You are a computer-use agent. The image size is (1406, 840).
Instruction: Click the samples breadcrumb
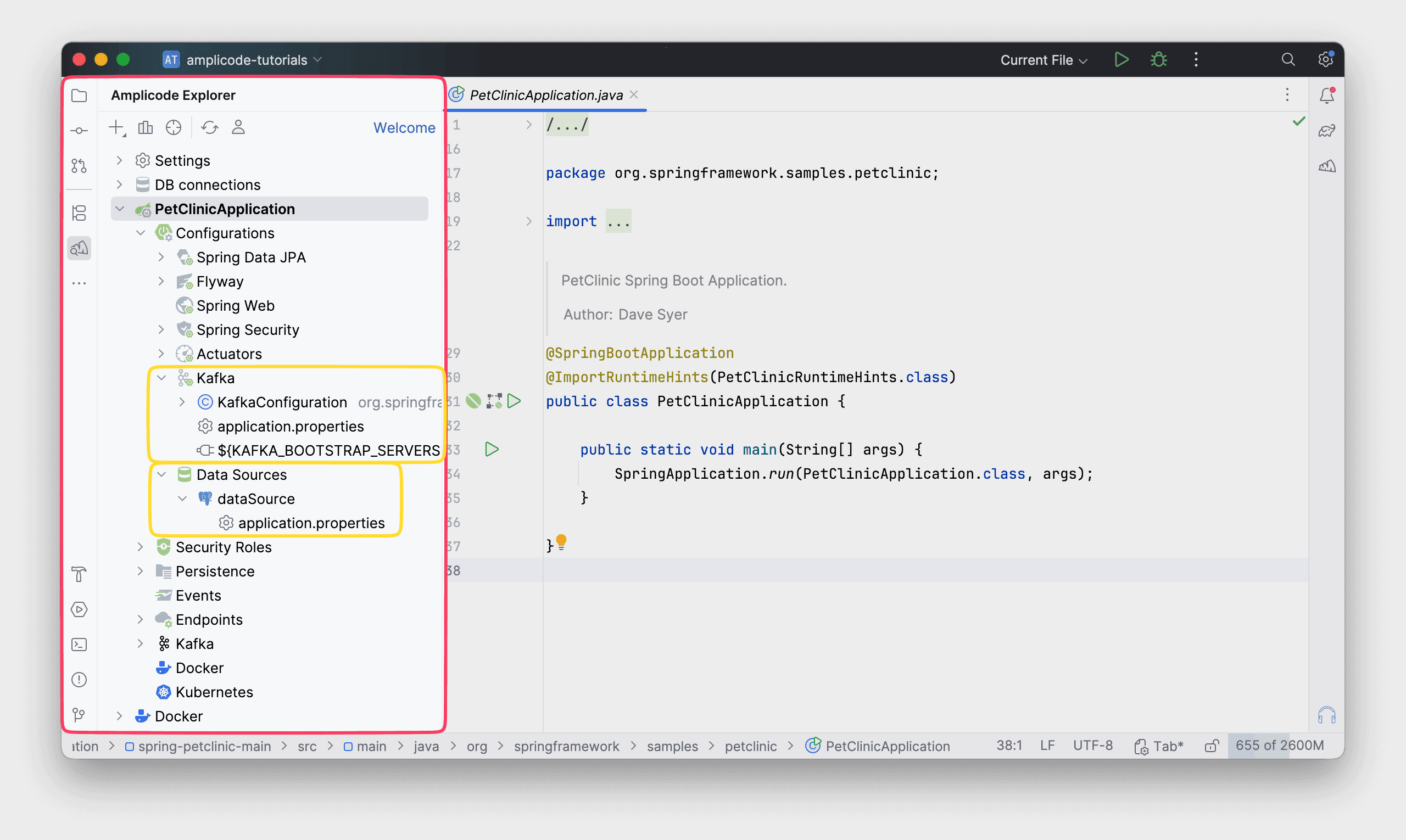672,746
